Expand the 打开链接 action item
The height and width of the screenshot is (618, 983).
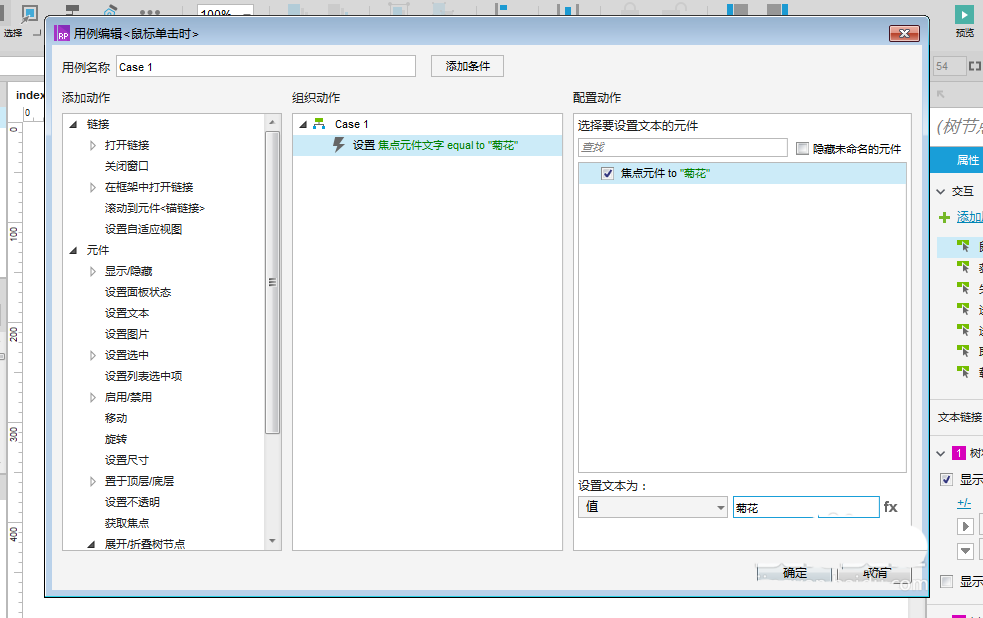93,145
